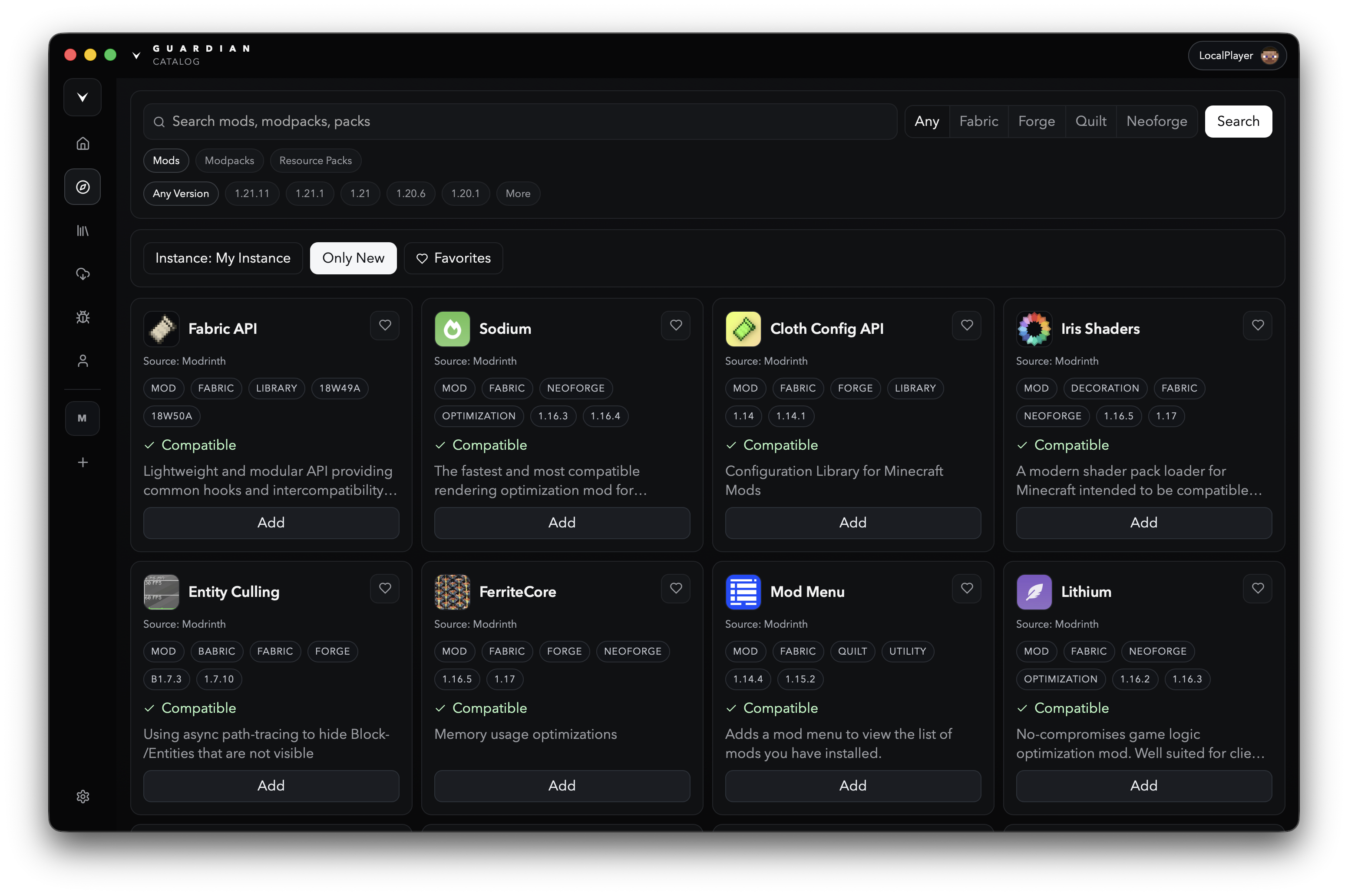Toggle the Favorites filter
Image resolution: width=1348 pixels, height=896 pixels.
(453, 258)
